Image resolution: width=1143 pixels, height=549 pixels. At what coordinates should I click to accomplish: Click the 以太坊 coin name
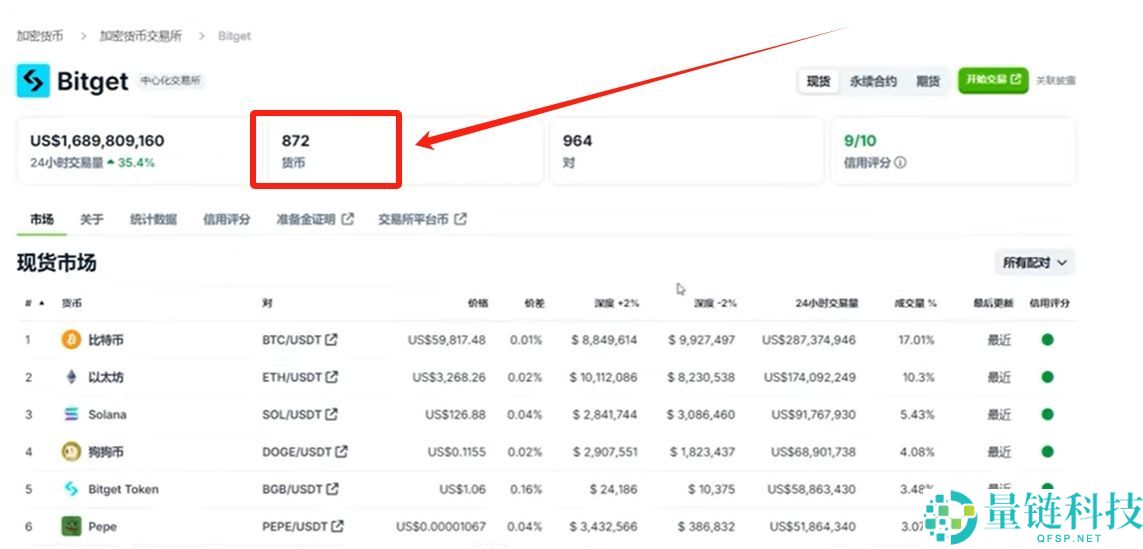coord(106,377)
